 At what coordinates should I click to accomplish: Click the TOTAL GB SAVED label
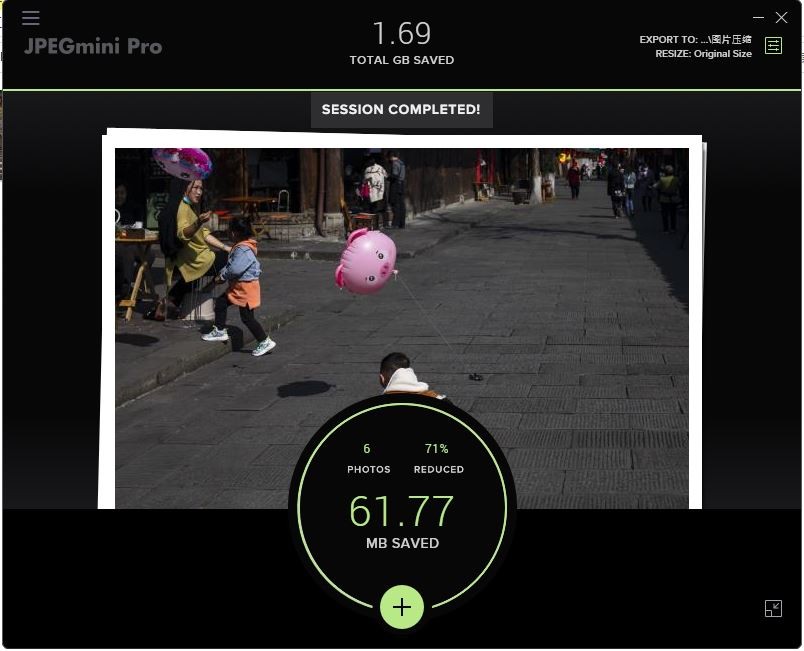click(x=401, y=60)
